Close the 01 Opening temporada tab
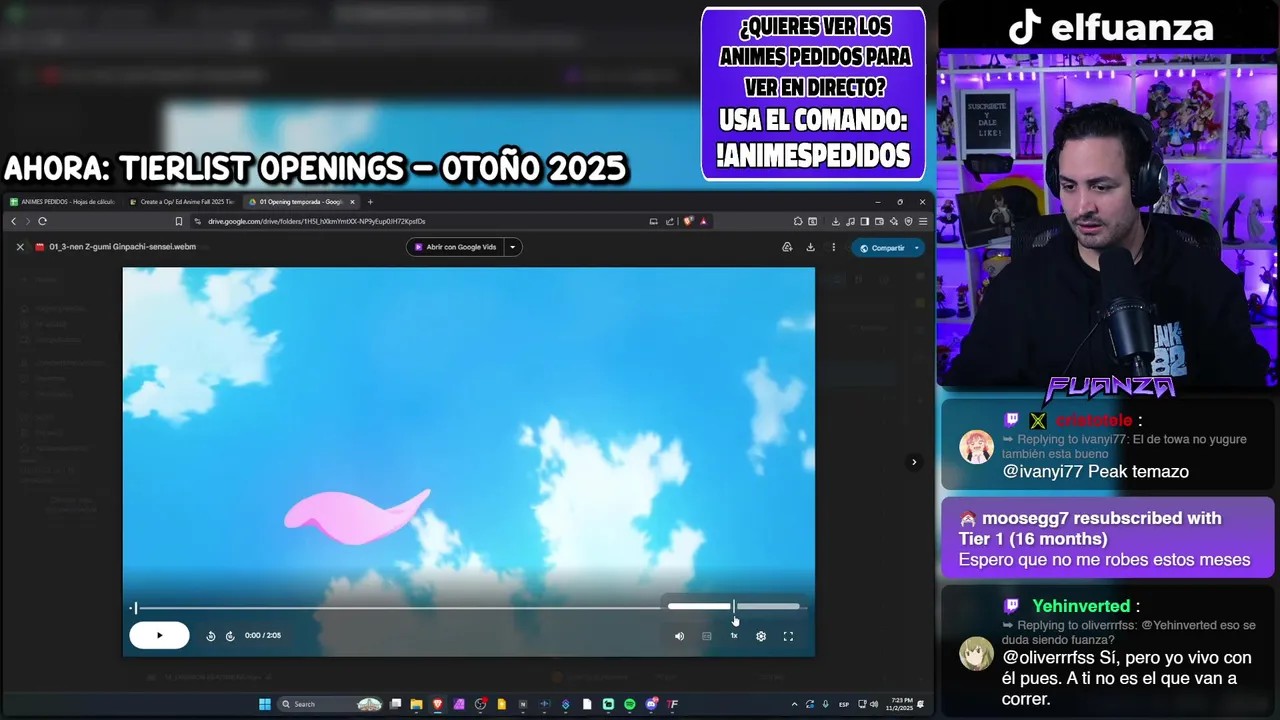 [x=353, y=202]
